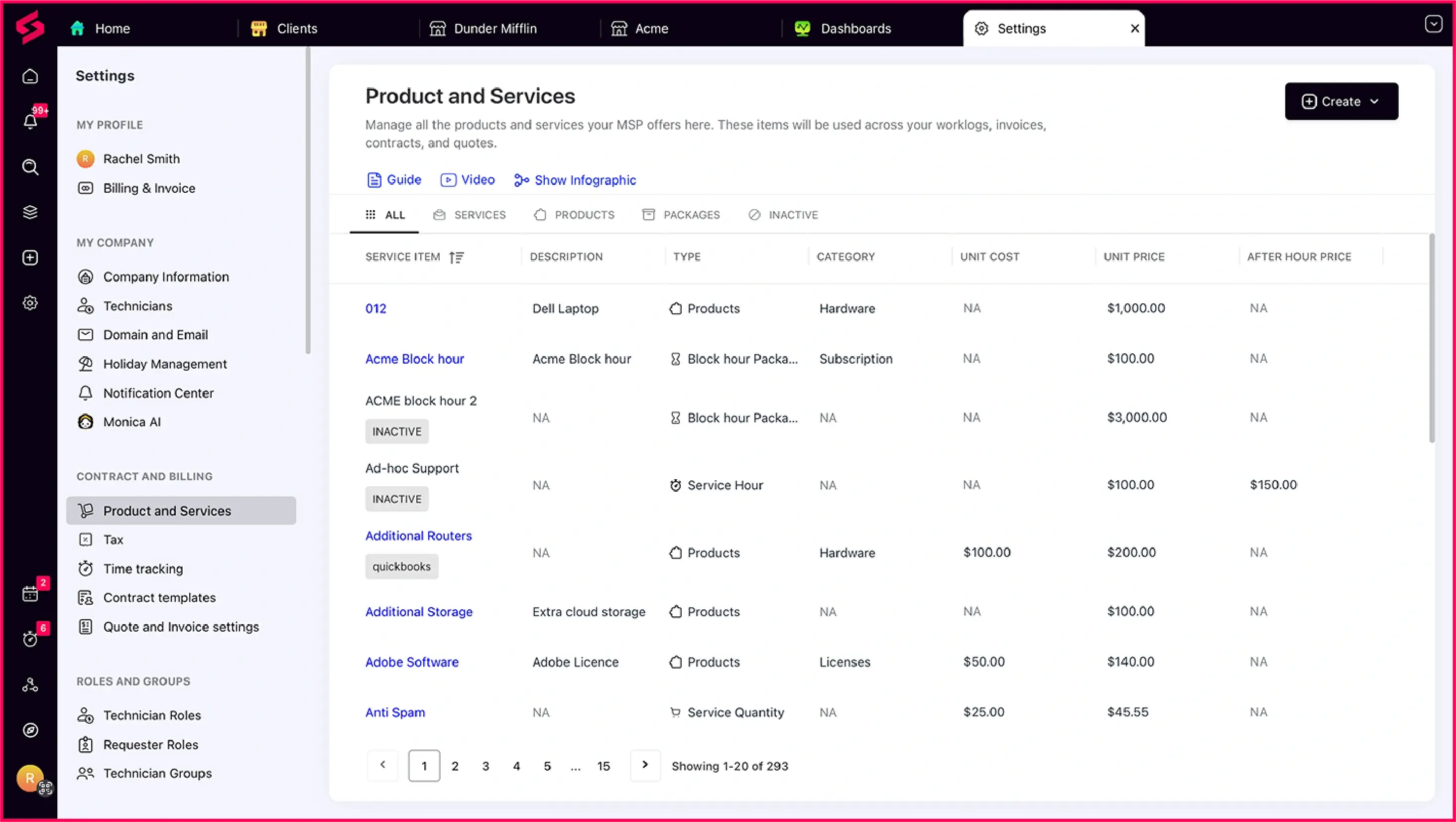Open the notifications bell with 99+ badge

click(31, 121)
